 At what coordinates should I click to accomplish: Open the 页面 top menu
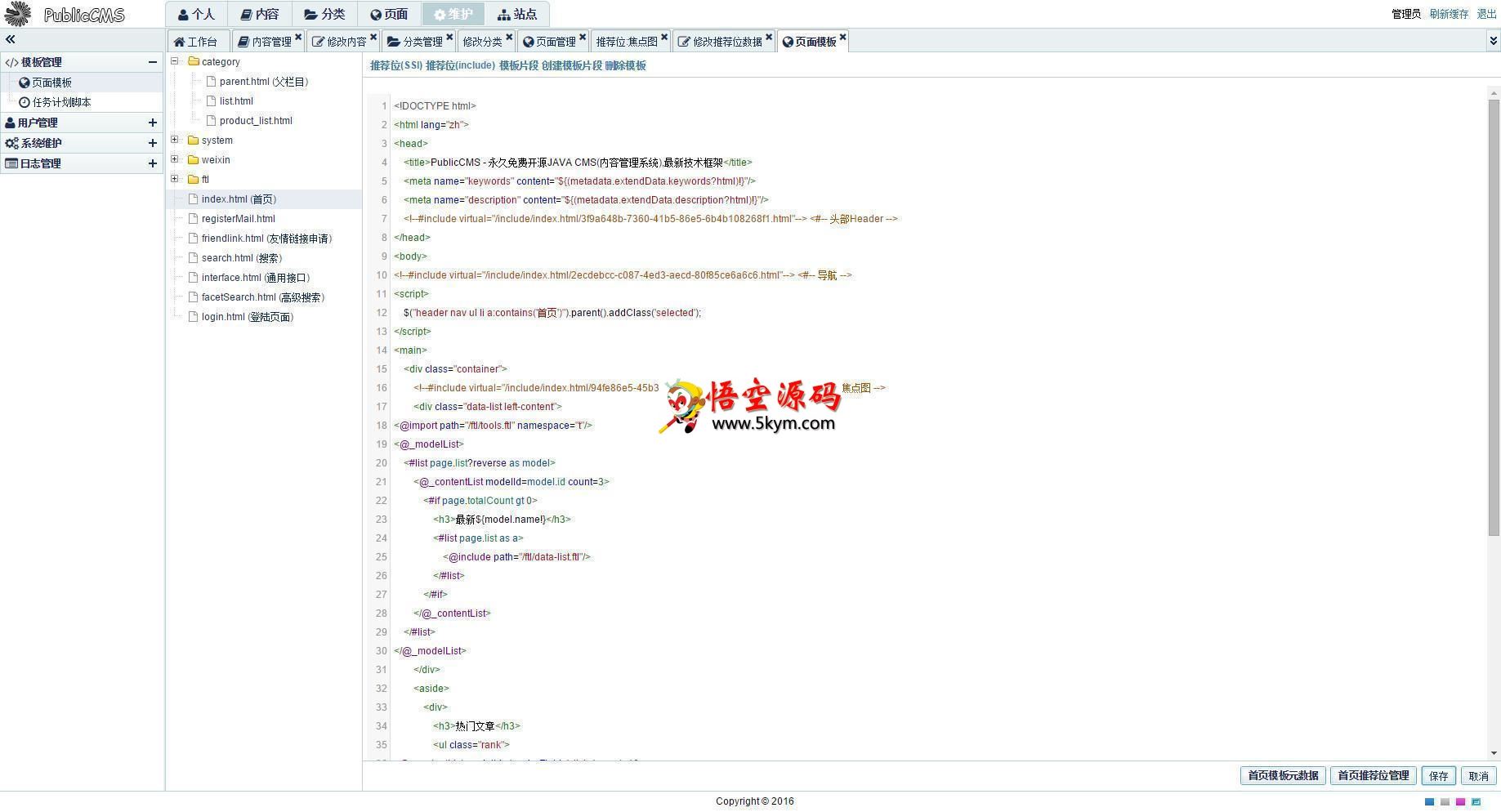[389, 14]
